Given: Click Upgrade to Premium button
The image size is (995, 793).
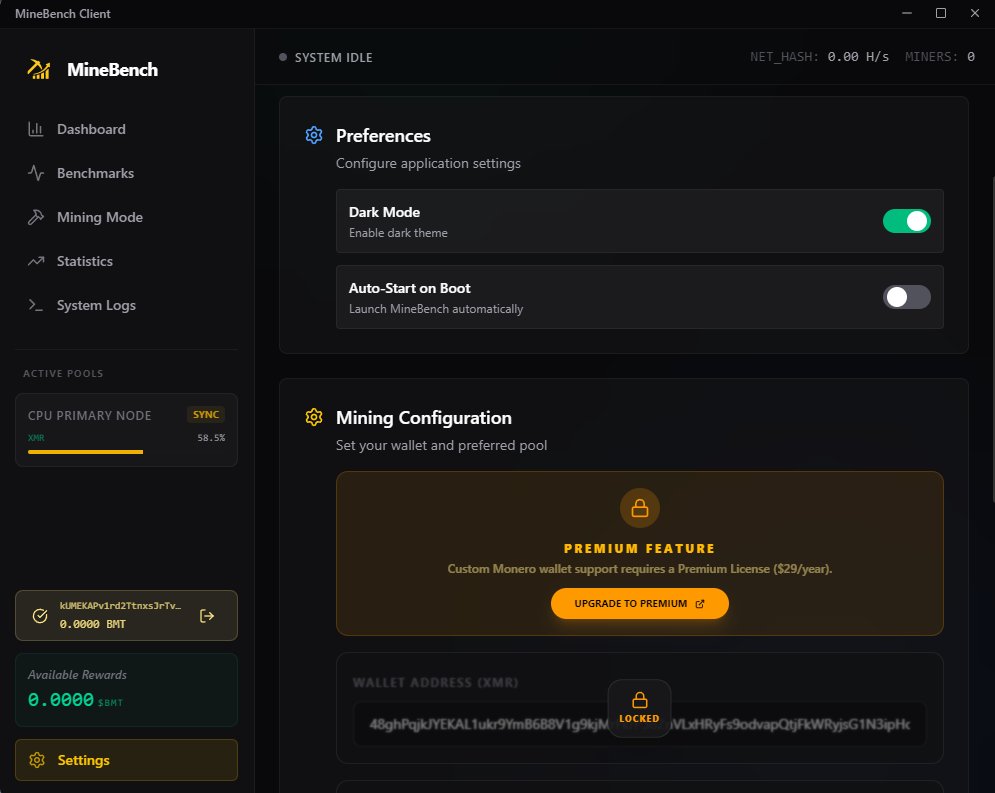Looking at the screenshot, I should pyautogui.click(x=639, y=603).
